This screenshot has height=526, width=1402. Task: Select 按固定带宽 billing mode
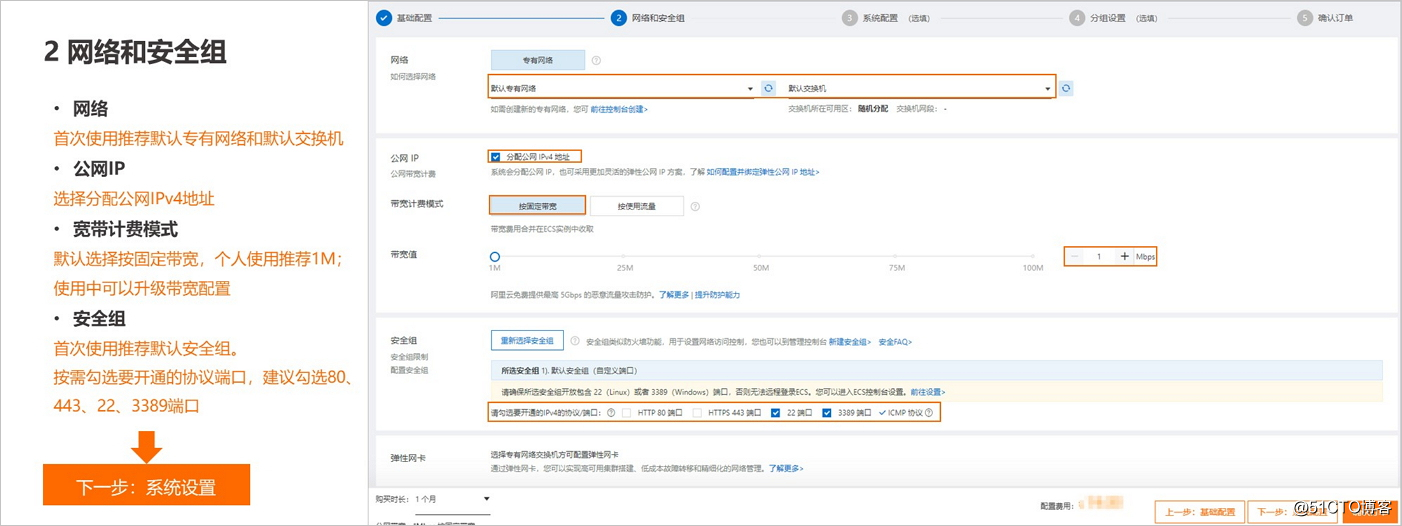click(537, 205)
